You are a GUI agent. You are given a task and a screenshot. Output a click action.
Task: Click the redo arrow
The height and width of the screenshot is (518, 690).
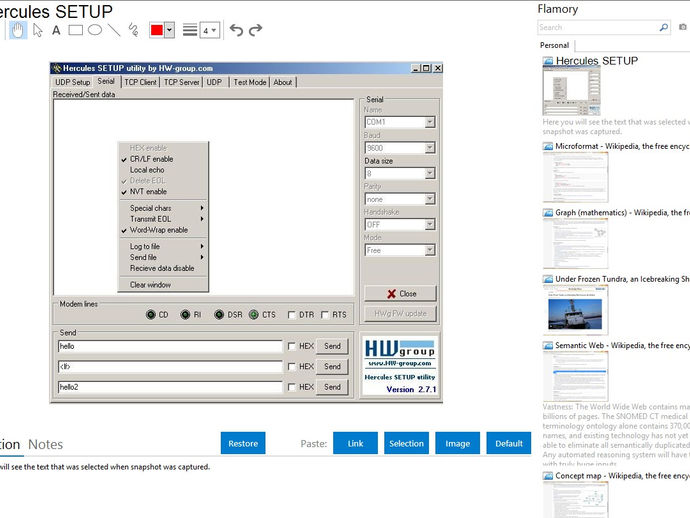(x=256, y=30)
